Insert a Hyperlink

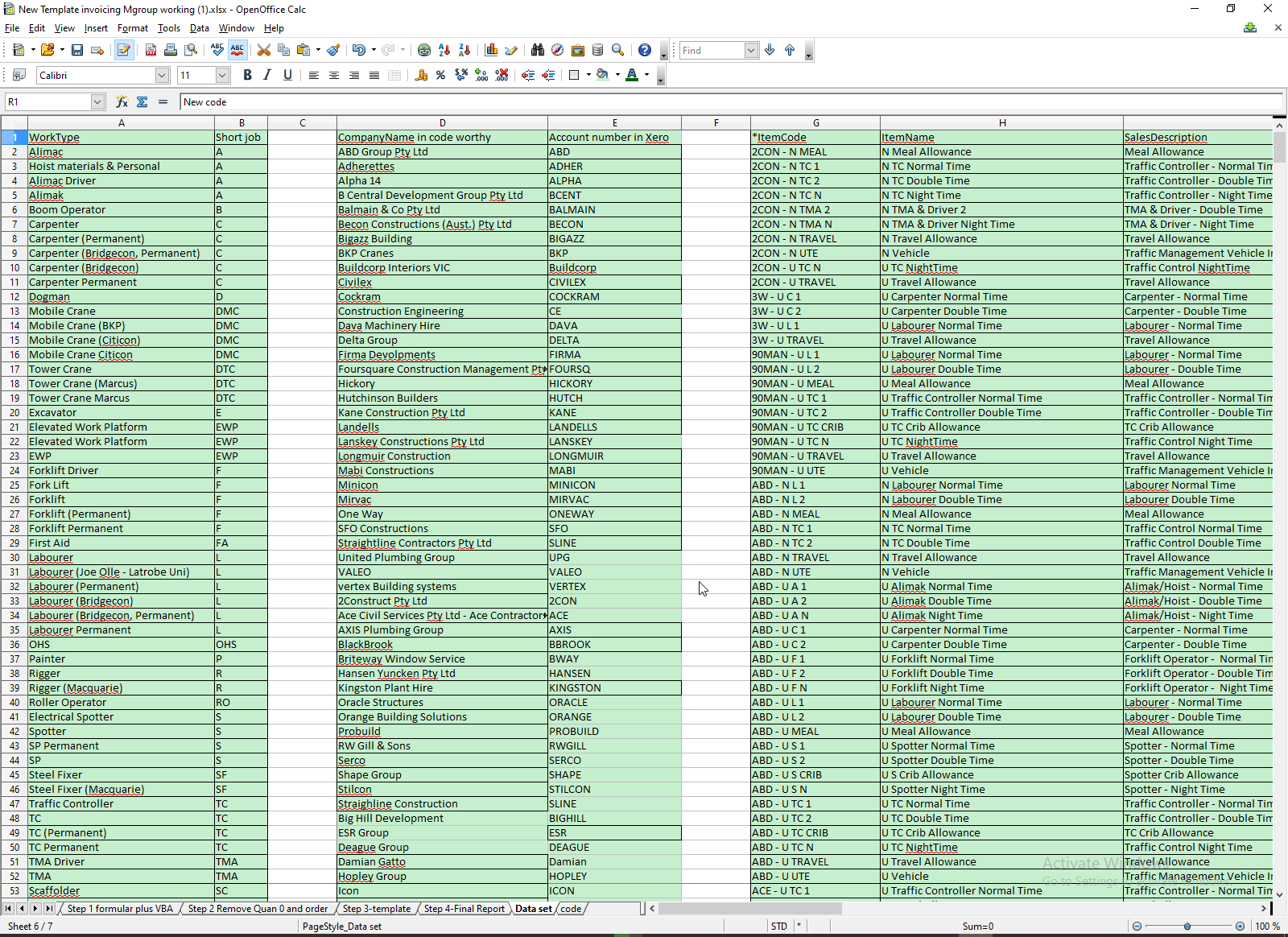pos(424,50)
